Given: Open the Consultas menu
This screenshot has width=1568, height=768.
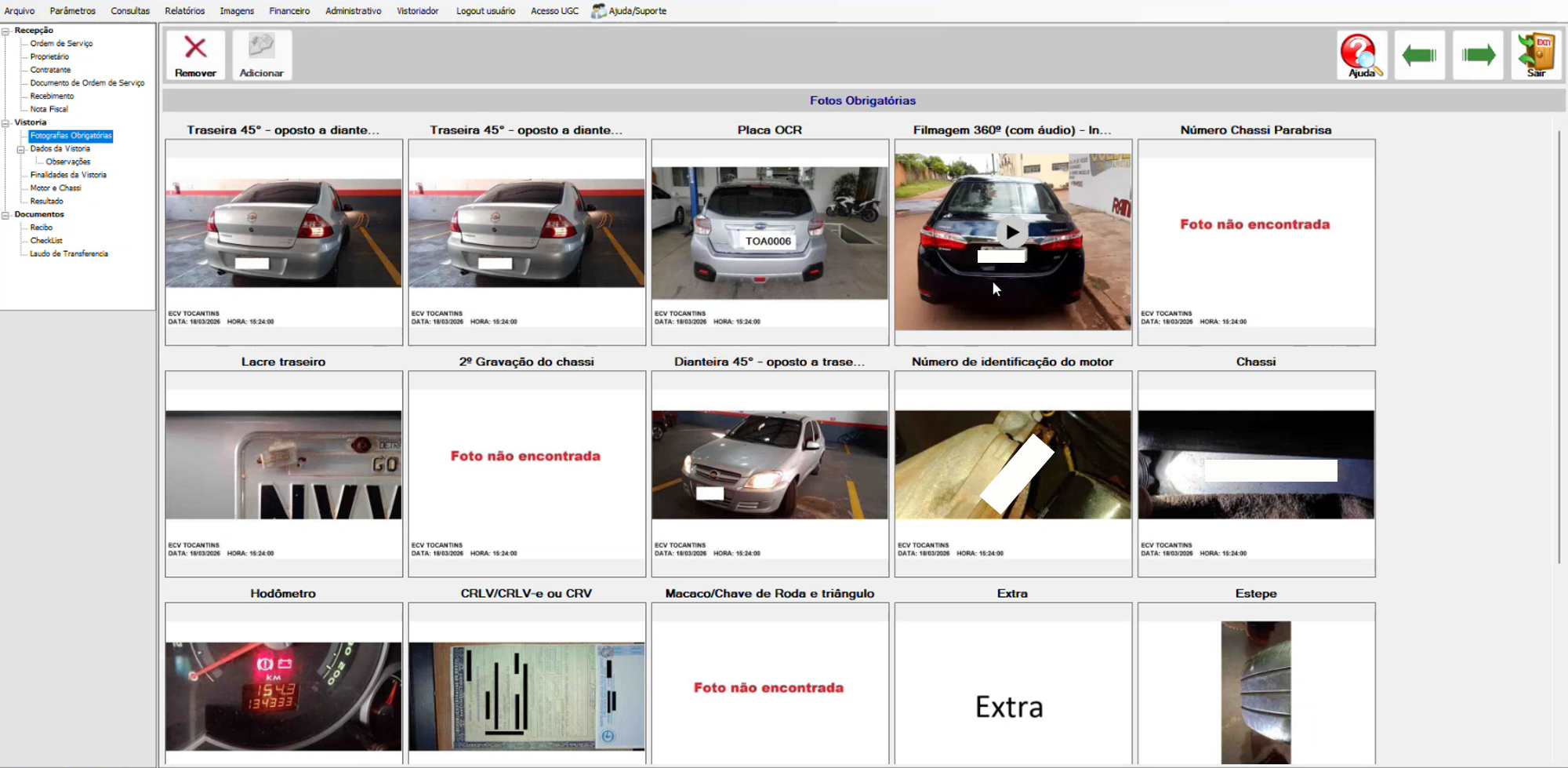Looking at the screenshot, I should pos(130,11).
